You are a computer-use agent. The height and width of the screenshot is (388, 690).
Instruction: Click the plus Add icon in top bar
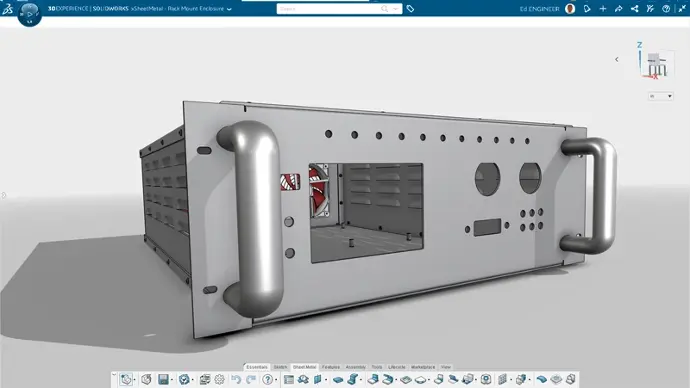[603, 9]
